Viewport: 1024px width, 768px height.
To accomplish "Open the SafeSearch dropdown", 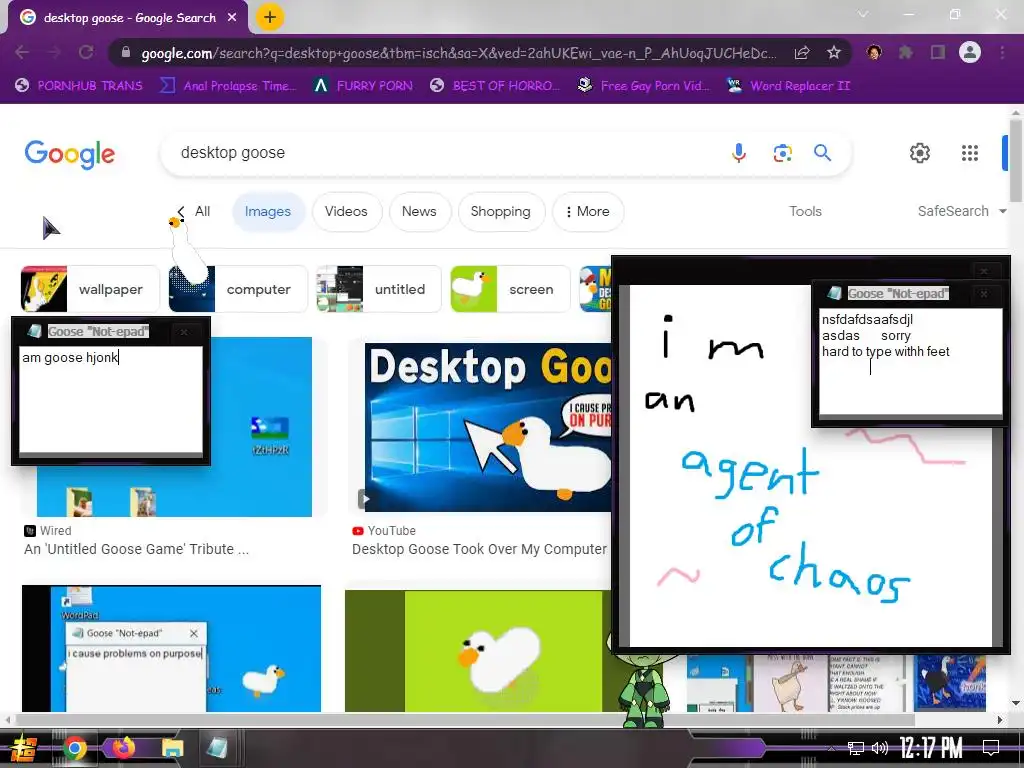I will (961, 211).
